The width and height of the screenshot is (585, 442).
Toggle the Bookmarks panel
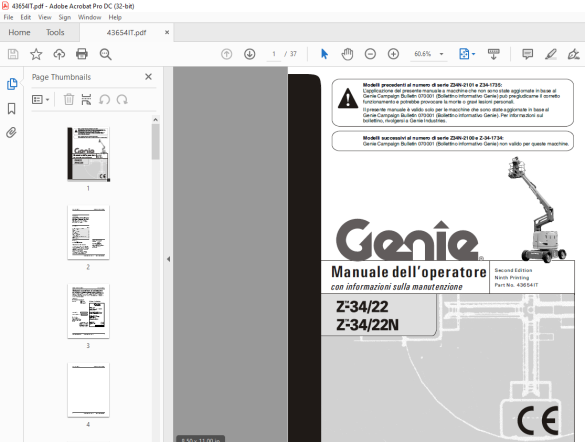(12, 109)
